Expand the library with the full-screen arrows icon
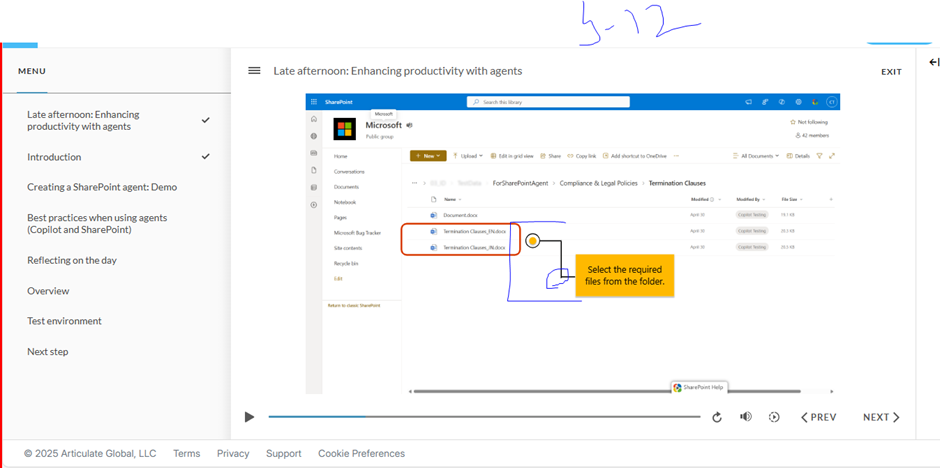940x468 pixels. (x=831, y=156)
